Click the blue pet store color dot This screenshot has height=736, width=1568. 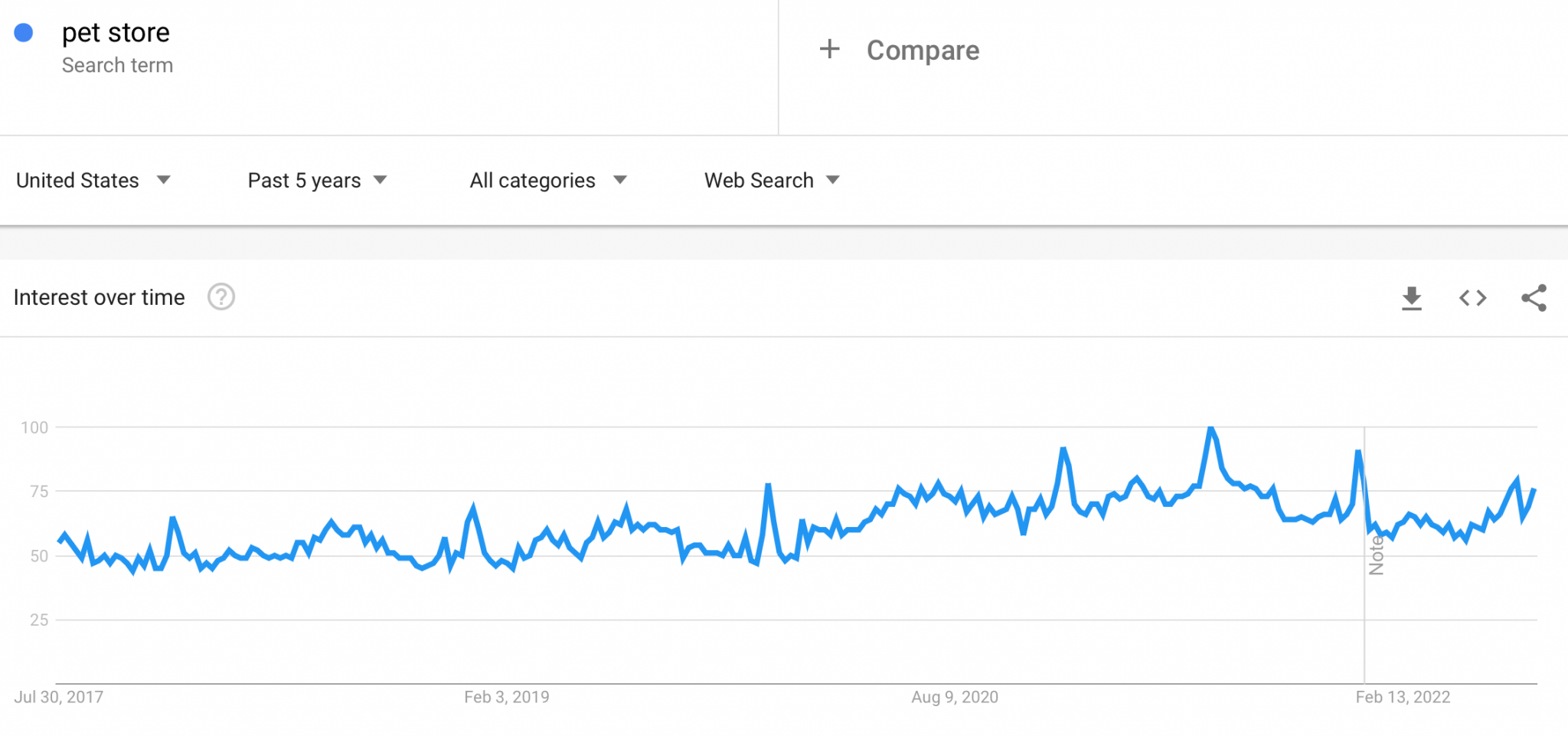(x=24, y=33)
